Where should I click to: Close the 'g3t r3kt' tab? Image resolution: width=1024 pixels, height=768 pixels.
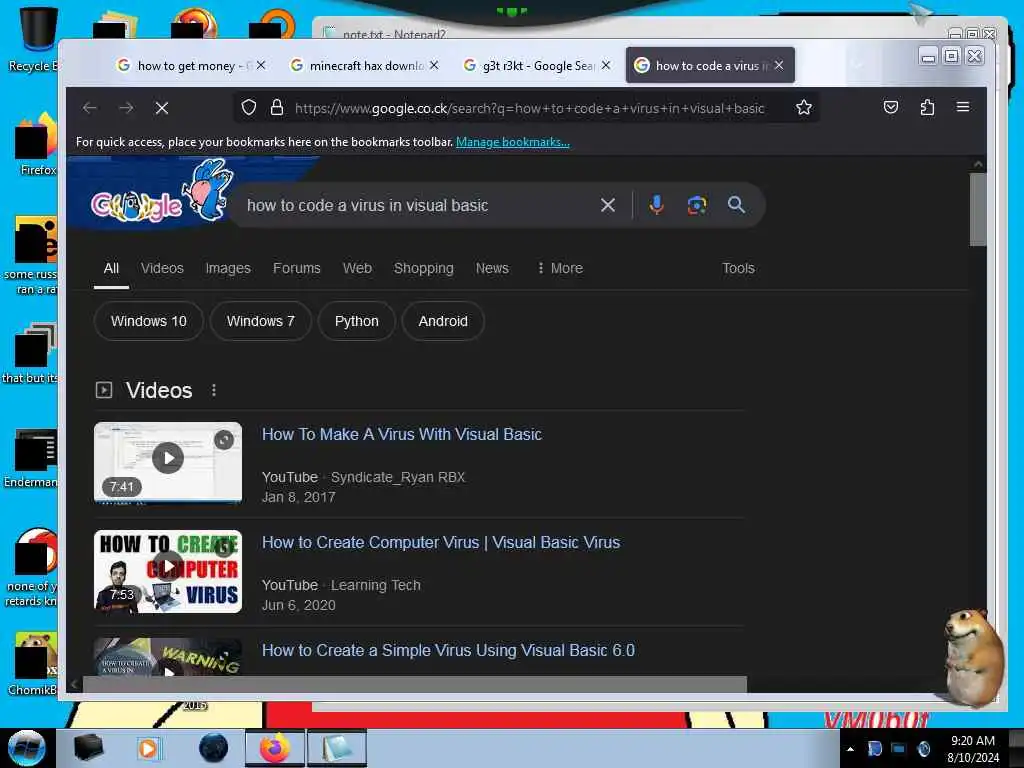[x=606, y=65]
